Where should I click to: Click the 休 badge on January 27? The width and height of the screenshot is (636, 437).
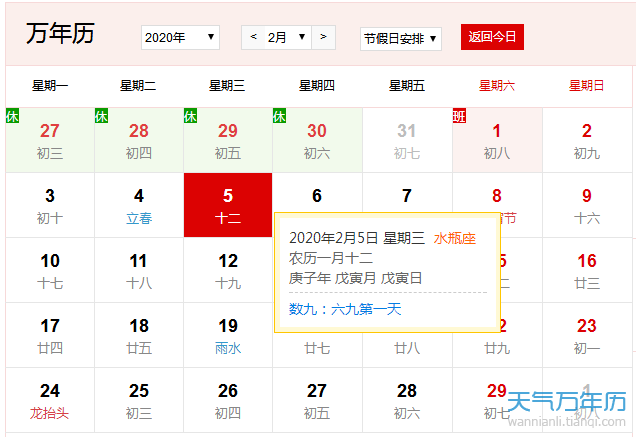tap(13, 116)
